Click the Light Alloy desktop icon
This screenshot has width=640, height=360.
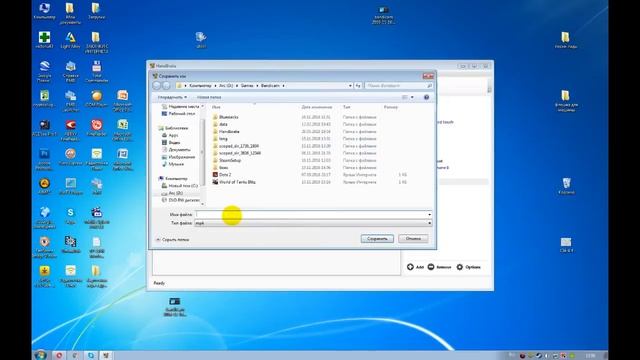70,40
